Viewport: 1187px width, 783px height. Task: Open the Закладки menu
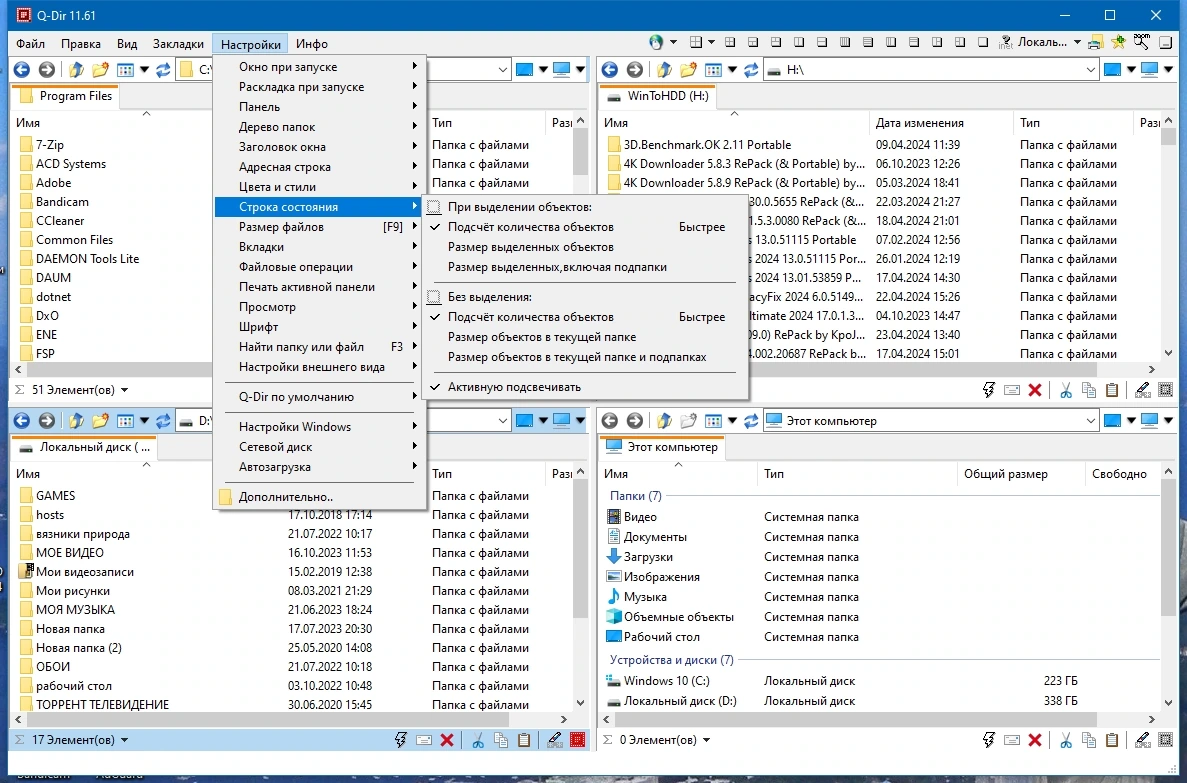pos(178,43)
